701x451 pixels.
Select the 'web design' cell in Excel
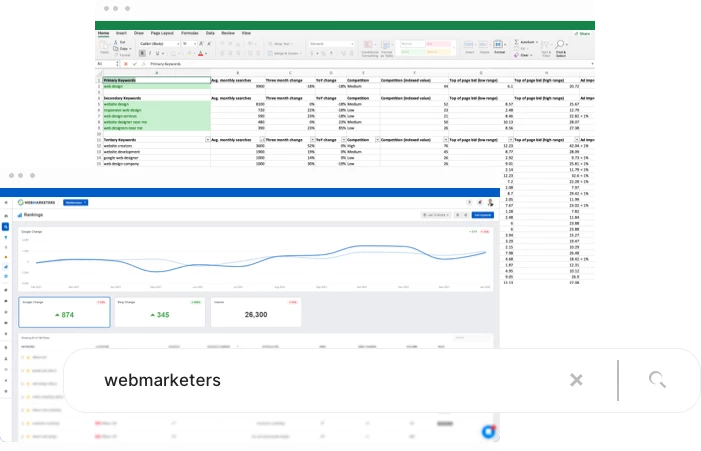[x=156, y=86]
